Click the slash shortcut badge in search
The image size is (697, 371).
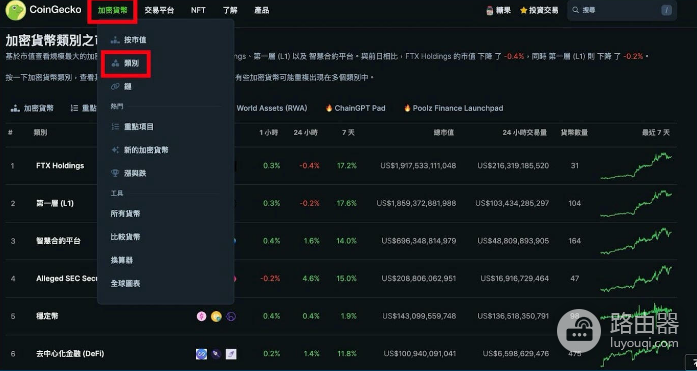coord(666,10)
